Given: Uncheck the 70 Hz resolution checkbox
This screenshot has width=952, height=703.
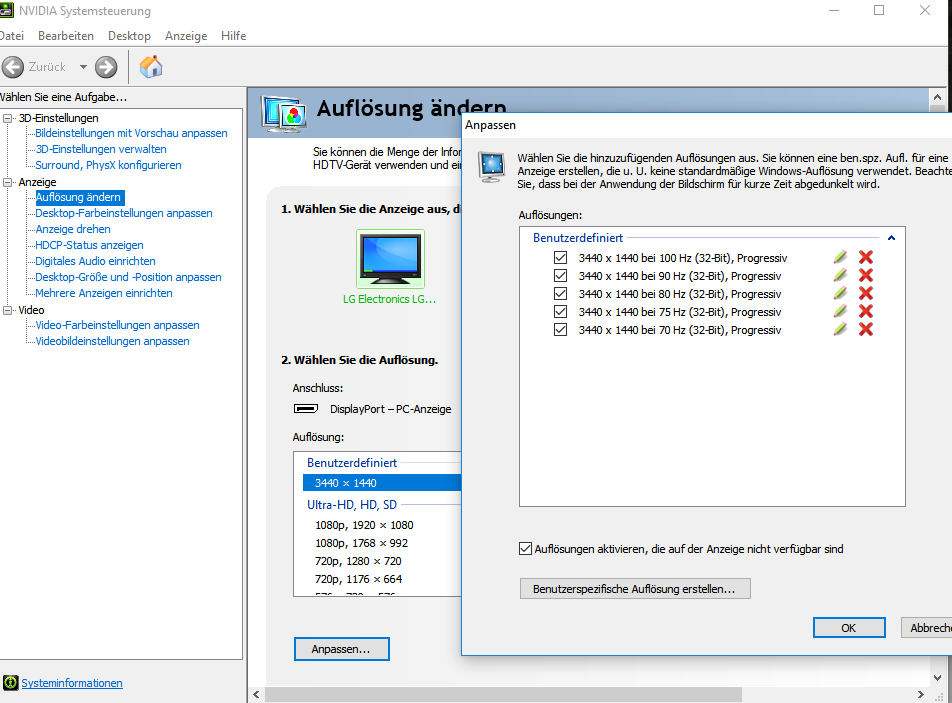Looking at the screenshot, I should coord(560,330).
